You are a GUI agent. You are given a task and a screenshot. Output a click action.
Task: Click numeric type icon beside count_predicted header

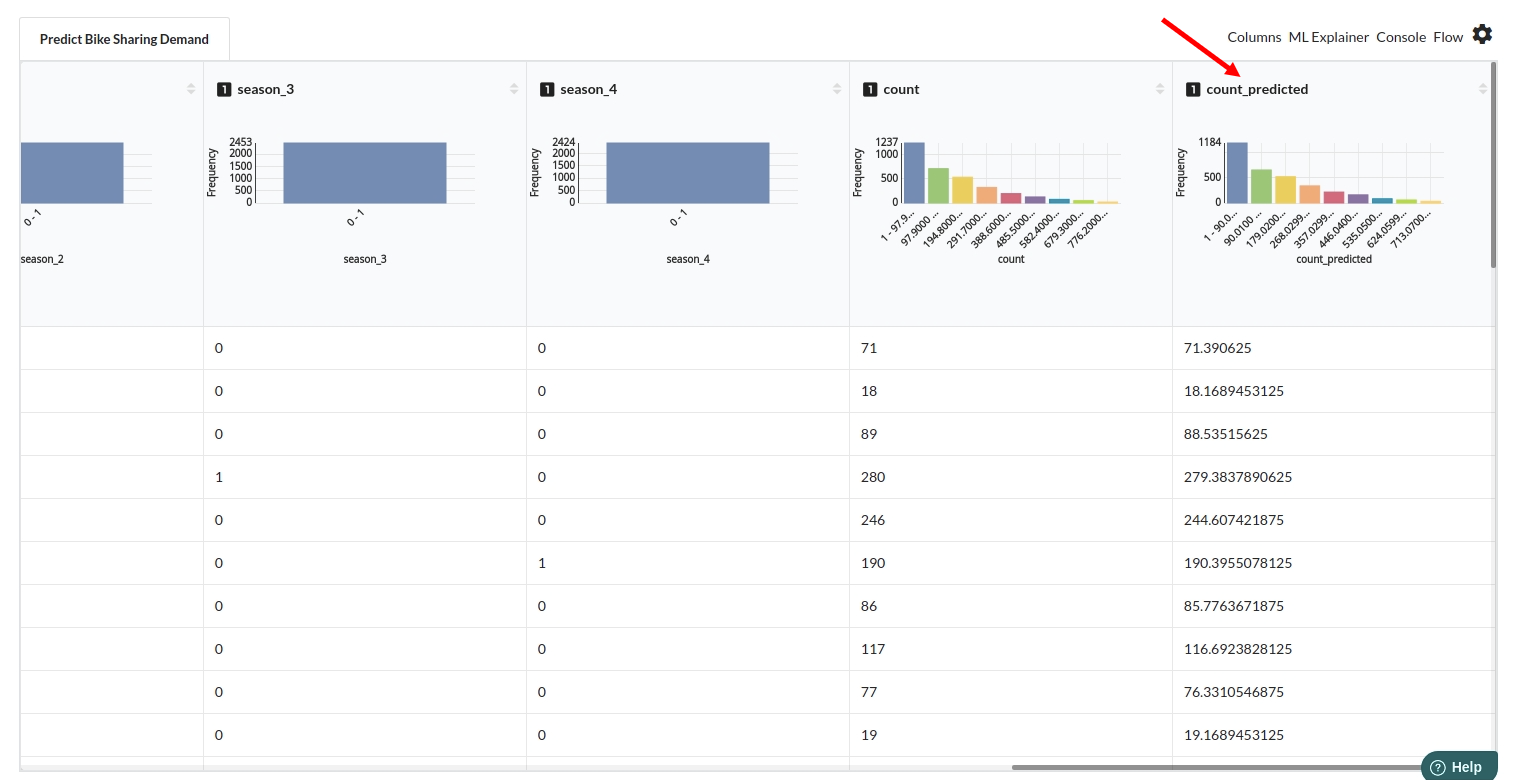pos(1193,89)
